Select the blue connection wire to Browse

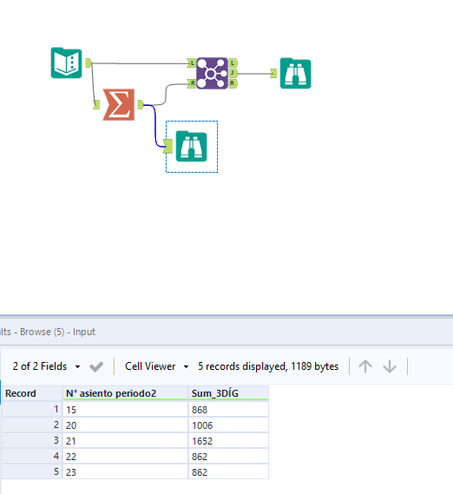155,127
